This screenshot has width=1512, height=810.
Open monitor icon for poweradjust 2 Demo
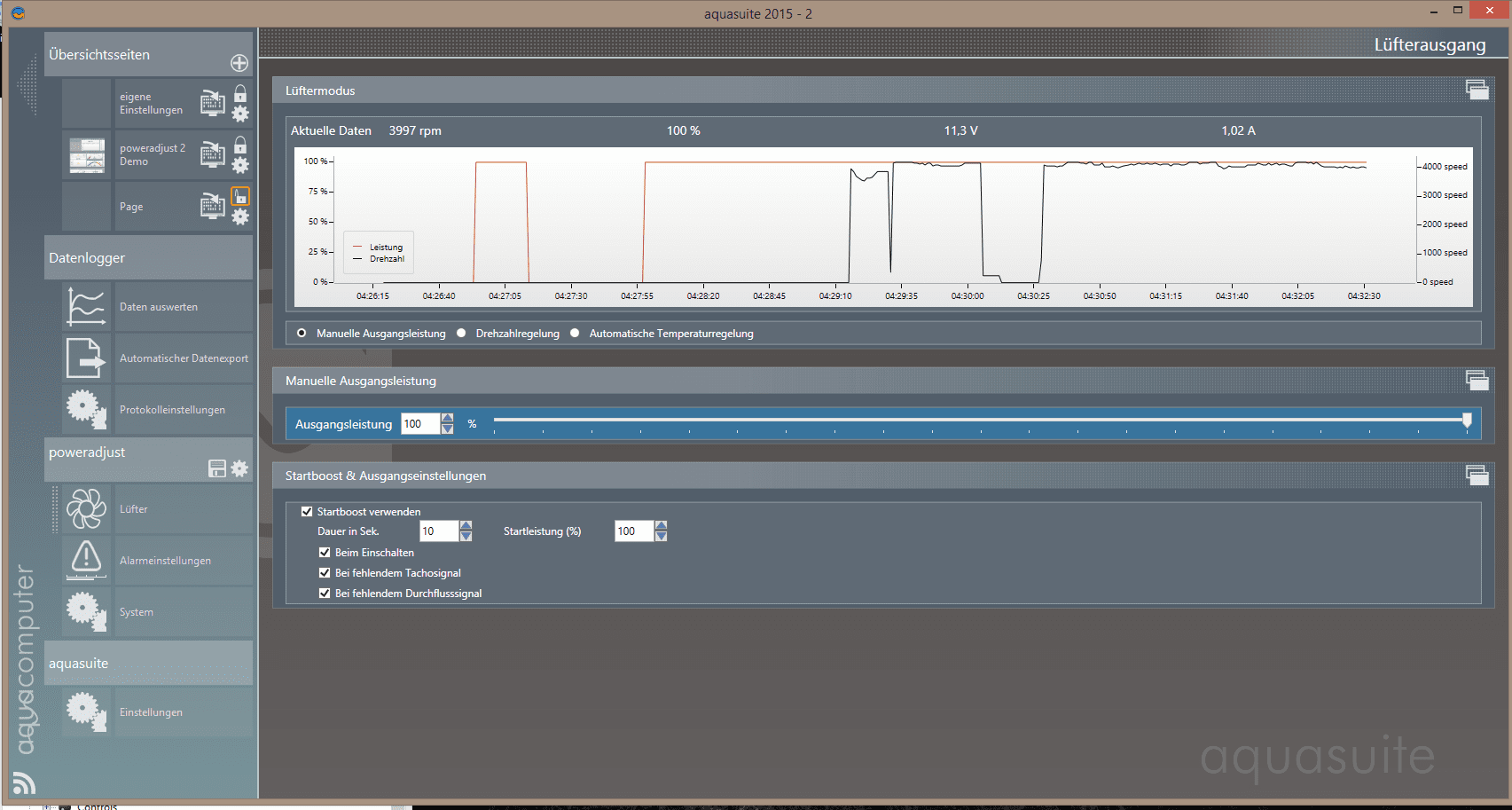(x=212, y=153)
